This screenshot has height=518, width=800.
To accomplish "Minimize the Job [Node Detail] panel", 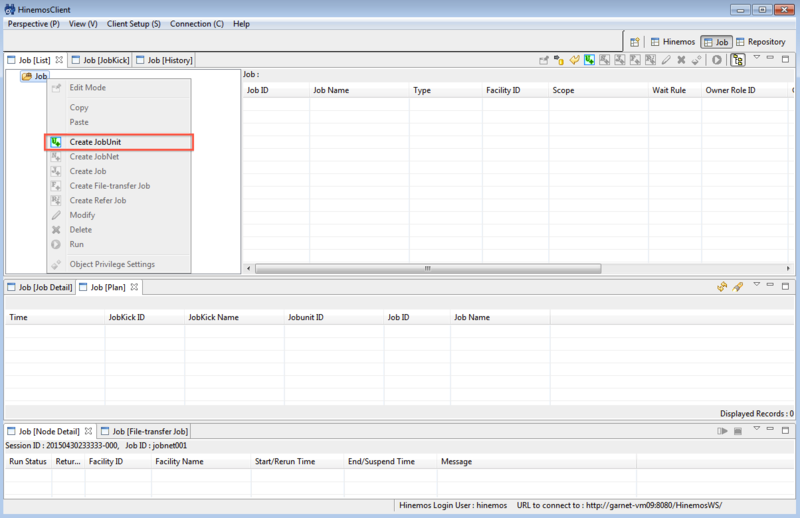I will (770, 429).
